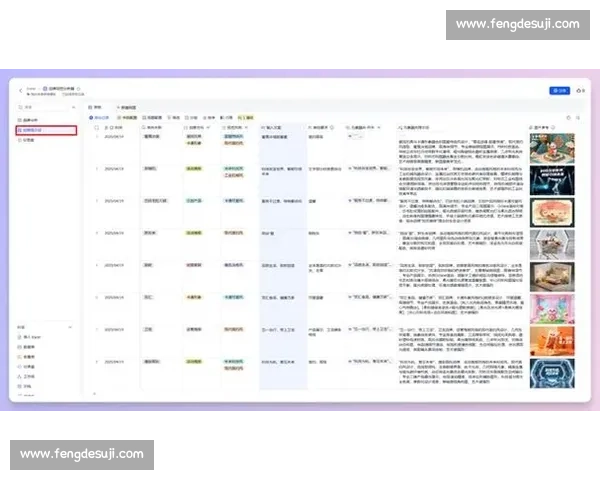
Task: Click the blue share button at top right
Action: click(559, 91)
